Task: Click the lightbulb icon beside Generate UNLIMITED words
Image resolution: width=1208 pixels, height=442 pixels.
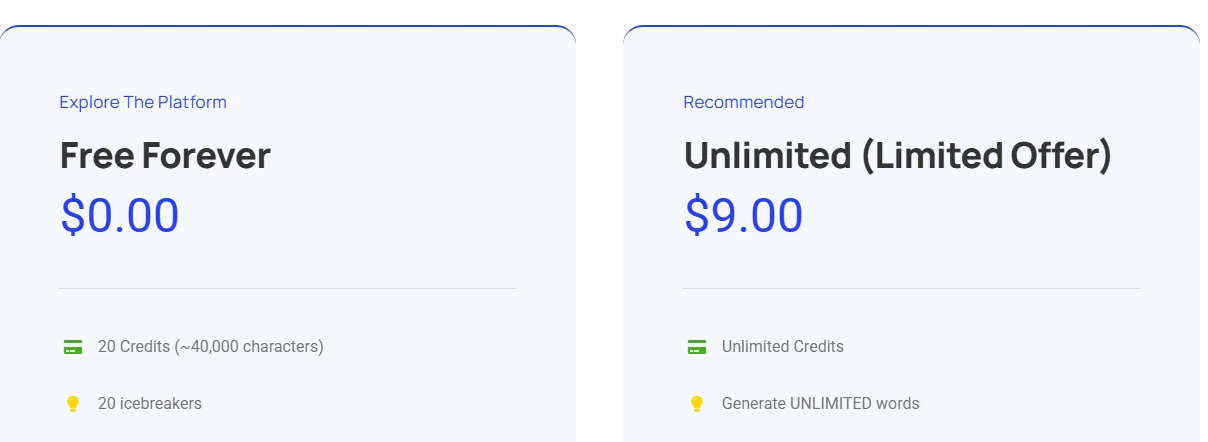Action: pos(697,404)
